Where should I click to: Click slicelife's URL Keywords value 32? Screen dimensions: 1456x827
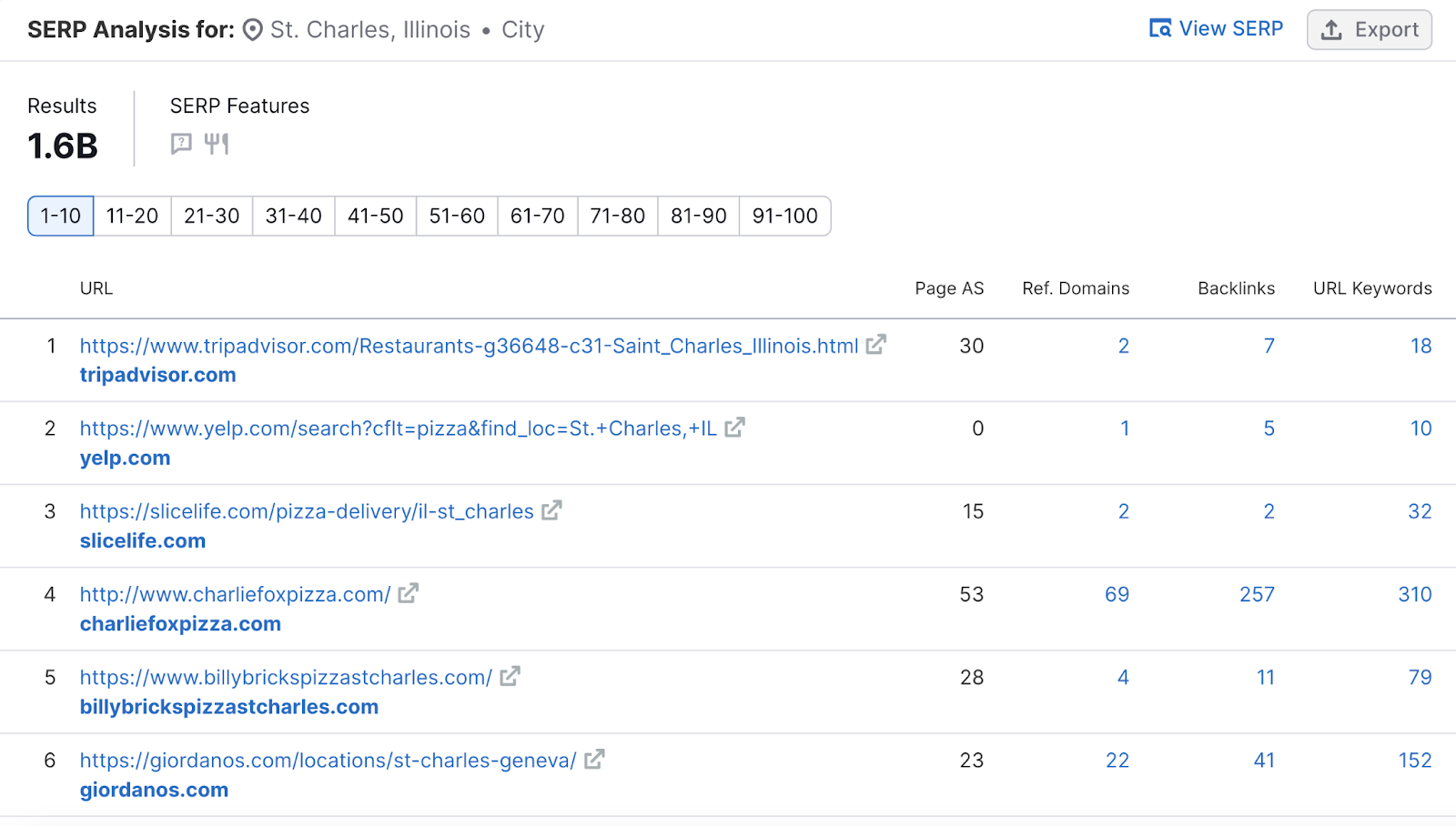coord(1420,511)
